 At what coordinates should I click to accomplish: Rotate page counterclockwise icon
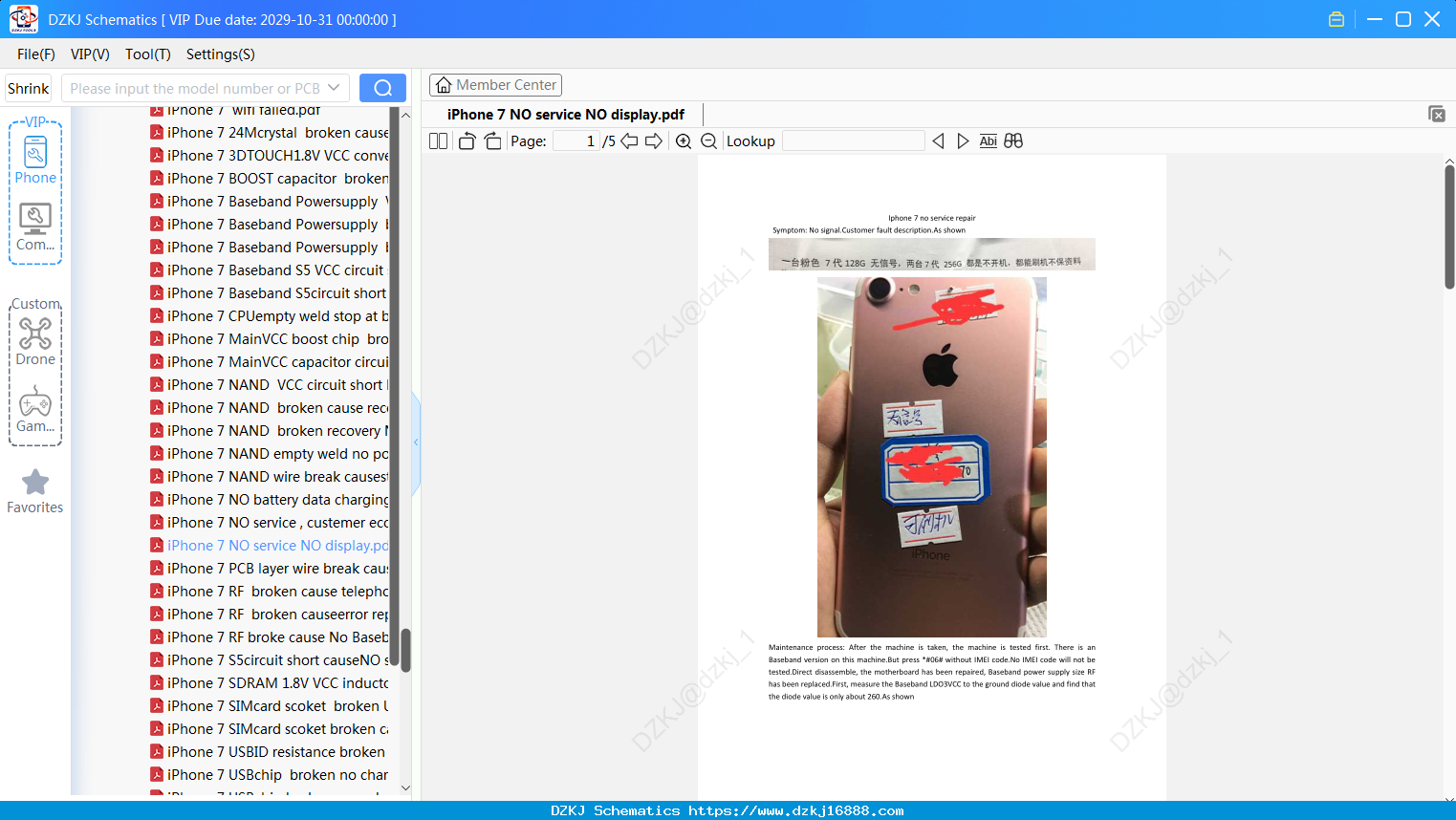(467, 141)
